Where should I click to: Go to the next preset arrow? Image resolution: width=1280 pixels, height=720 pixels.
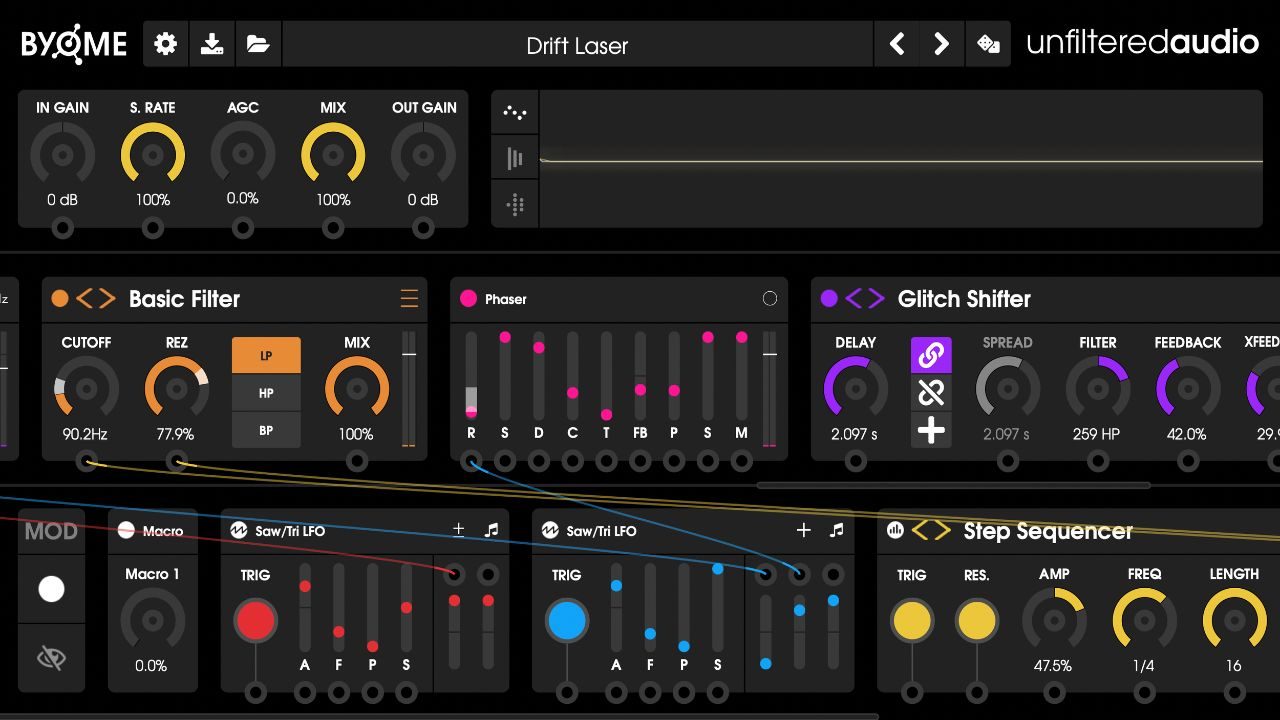(x=942, y=44)
